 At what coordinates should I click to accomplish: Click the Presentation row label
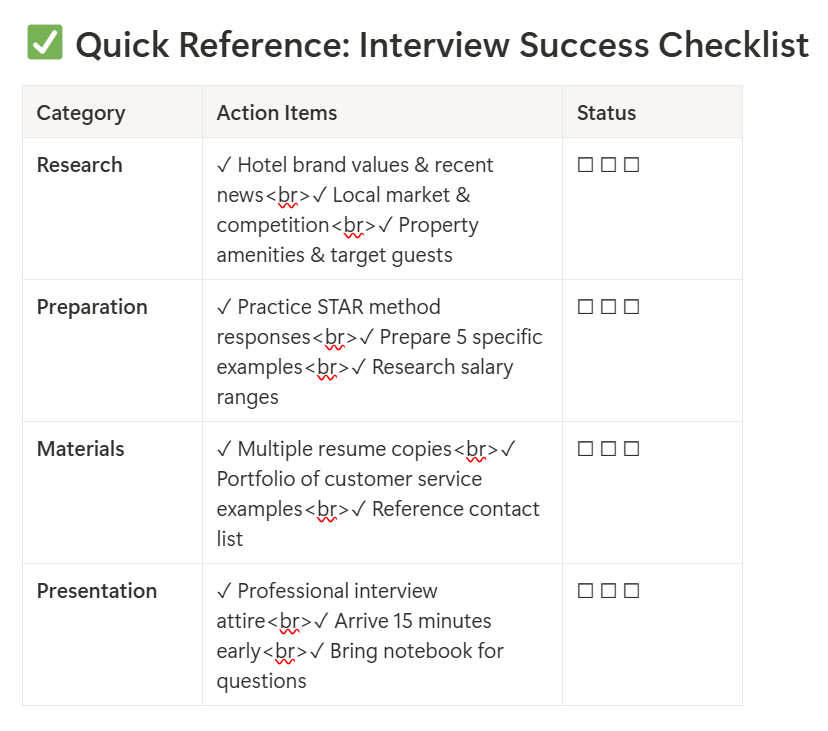point(97,591)
